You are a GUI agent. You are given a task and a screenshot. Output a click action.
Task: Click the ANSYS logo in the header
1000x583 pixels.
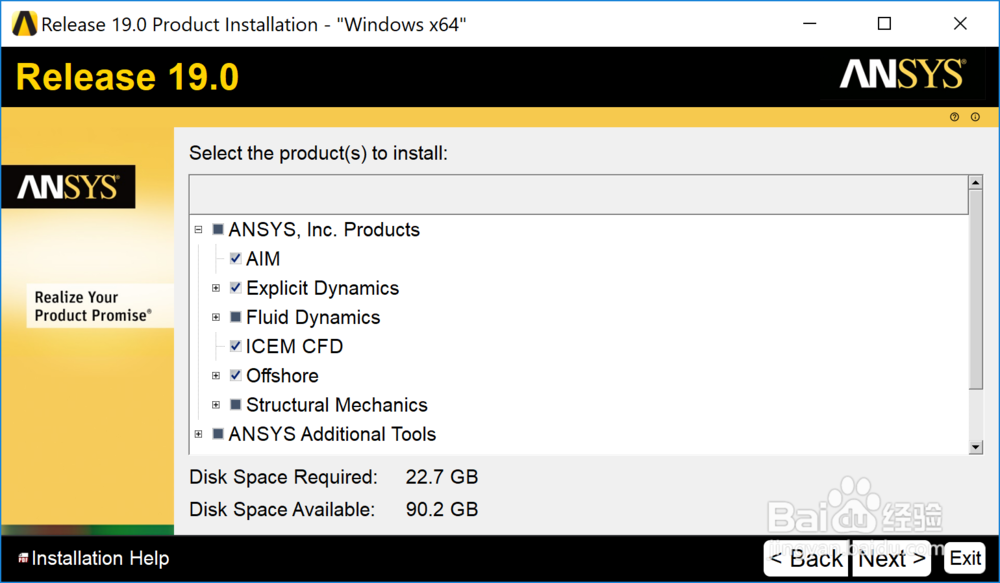[x=903, y=75]
